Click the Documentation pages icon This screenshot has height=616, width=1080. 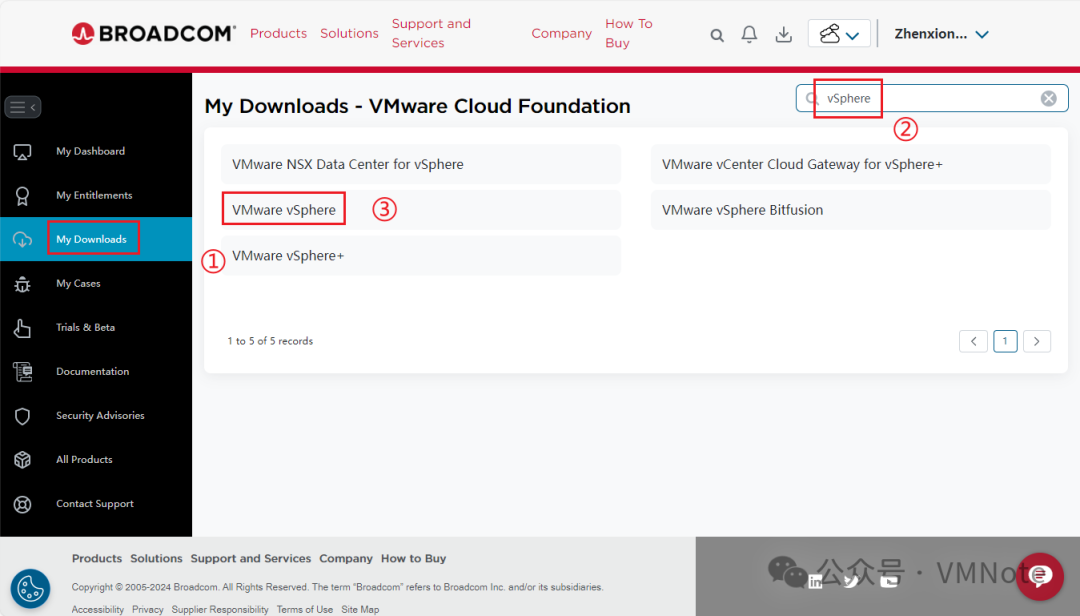click(22, 372)
